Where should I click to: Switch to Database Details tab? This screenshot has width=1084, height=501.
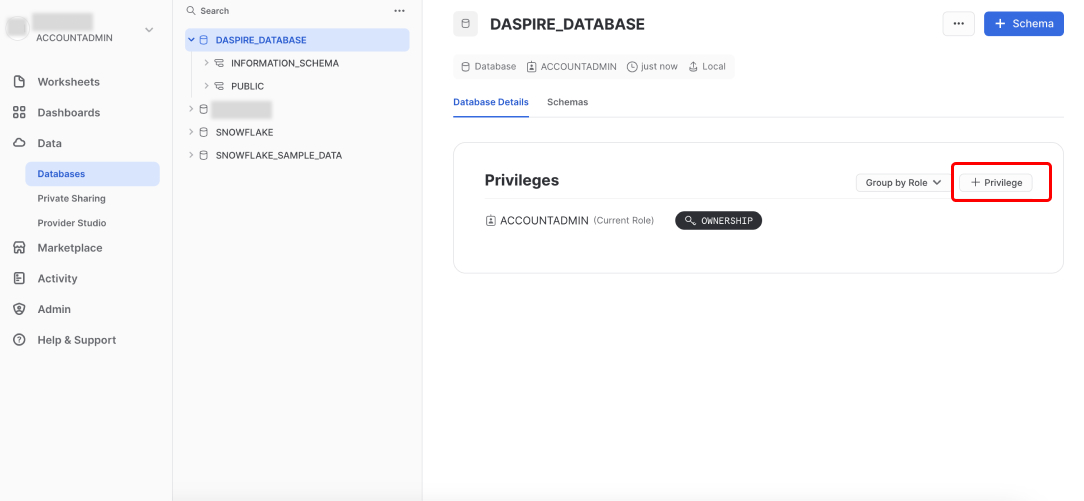click(491, 102)
